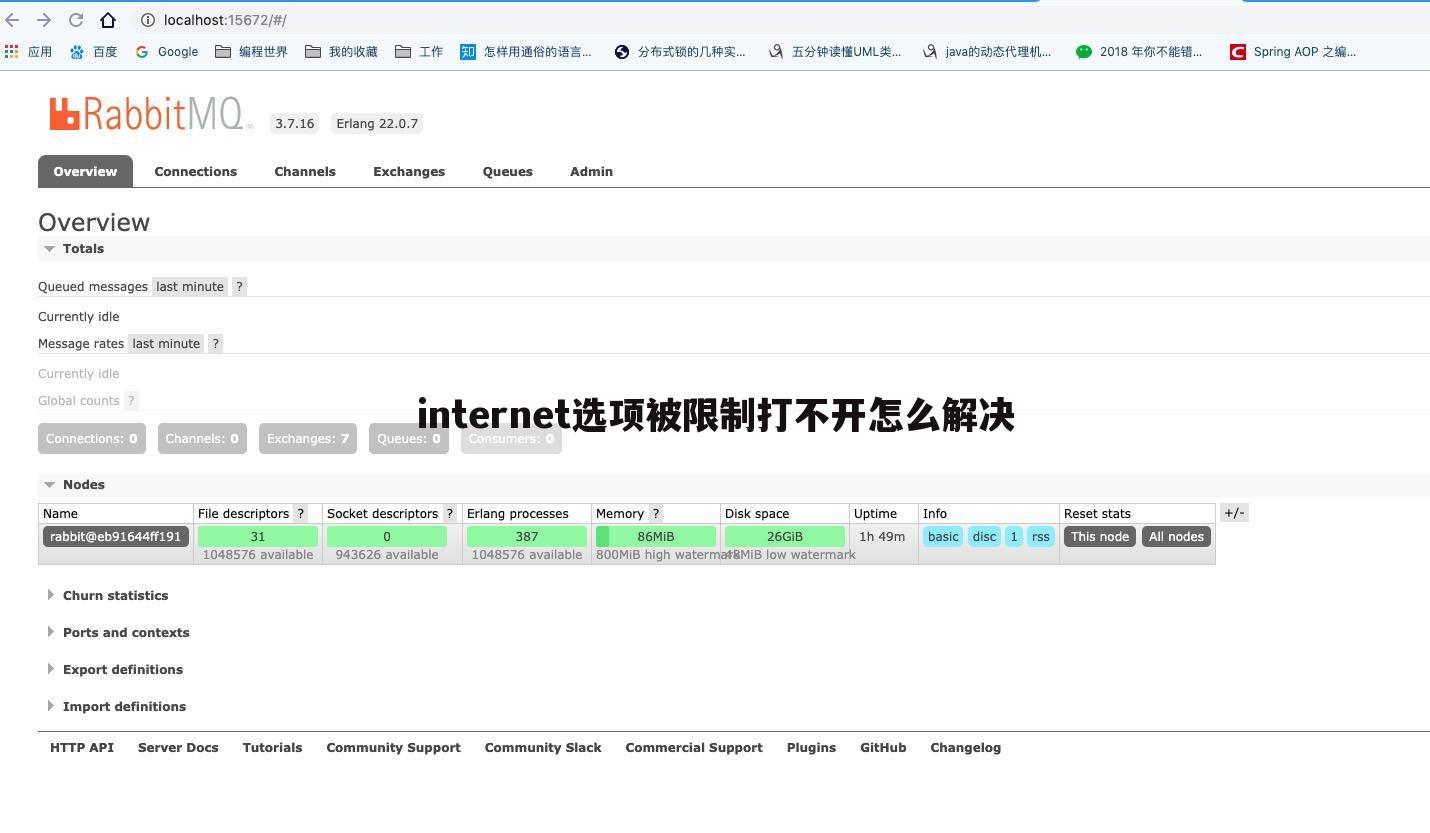
Task: Reset stats for This node
Action: (x=1100, y=537)
